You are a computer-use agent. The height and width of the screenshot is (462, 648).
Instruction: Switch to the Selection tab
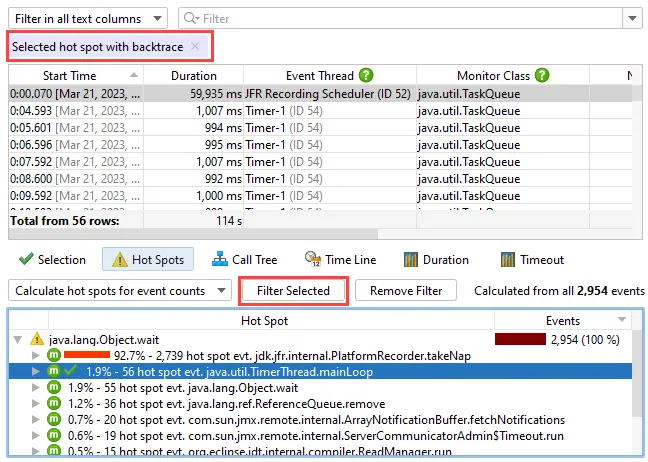(x=52, y=260)
